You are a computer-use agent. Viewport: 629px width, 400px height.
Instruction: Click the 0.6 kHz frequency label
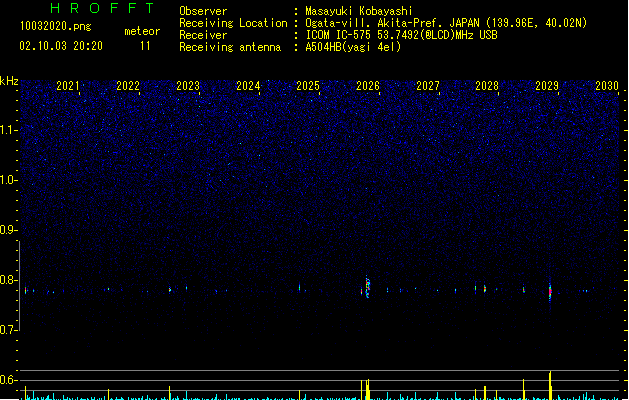[x=9, y=380]
